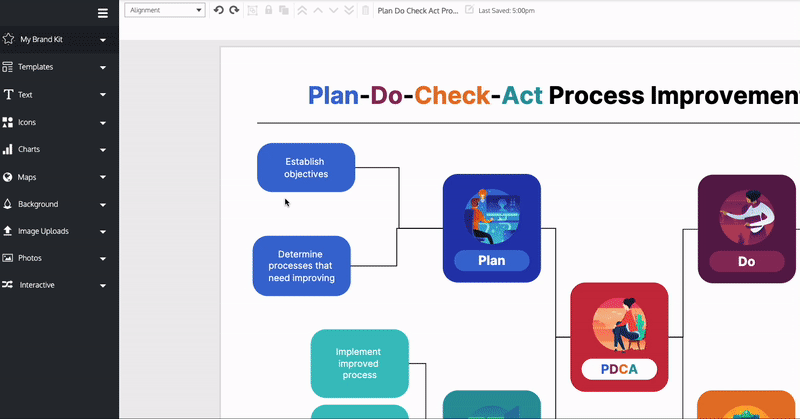Undo the last action
The width and height of the screenshot is (800, 419).
(218, 10)
